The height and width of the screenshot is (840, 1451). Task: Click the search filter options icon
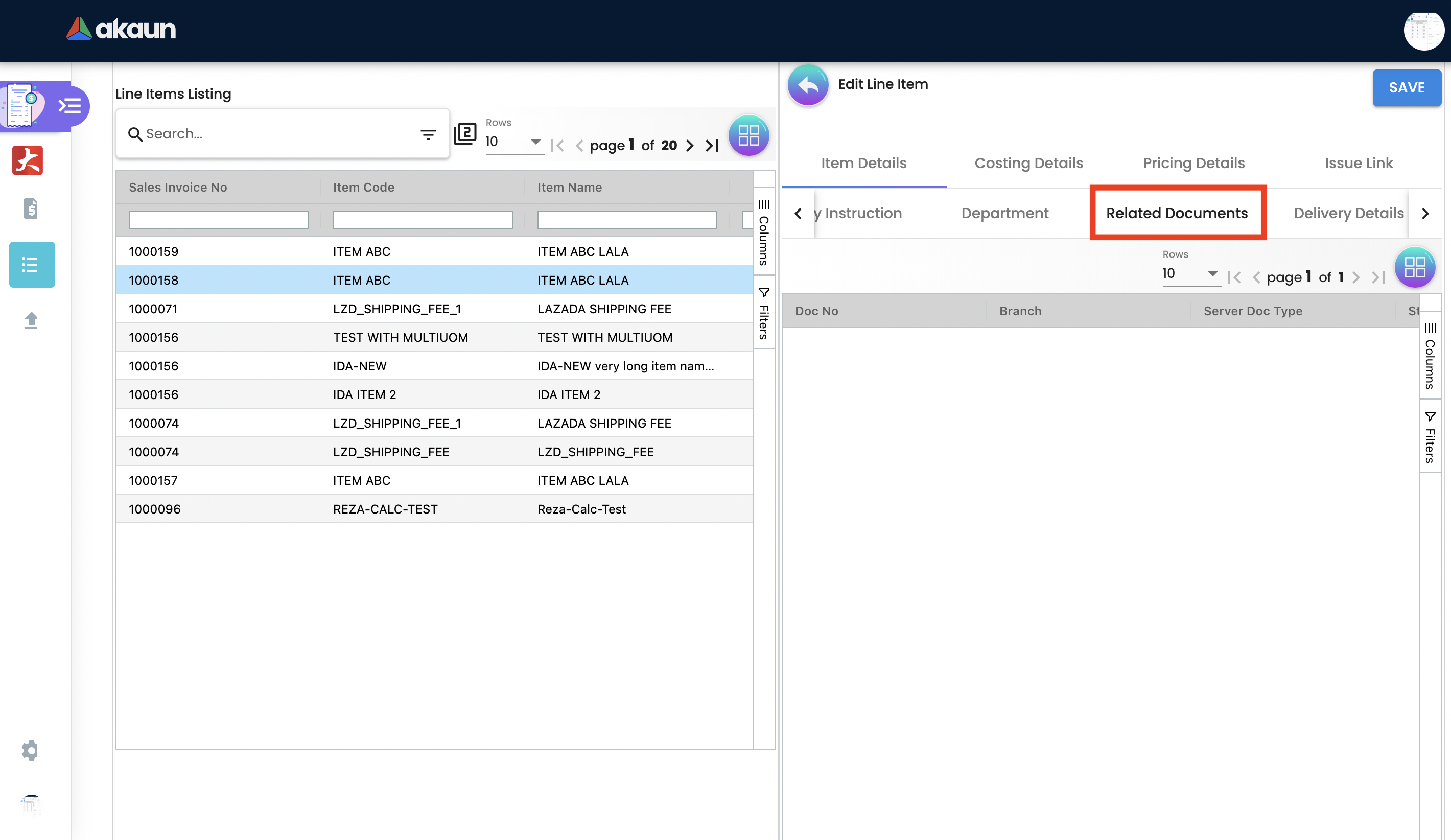[428, 134]
